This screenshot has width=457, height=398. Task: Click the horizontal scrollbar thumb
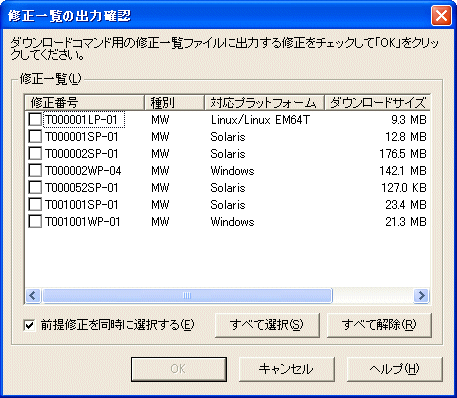click(x=187, y=295)
